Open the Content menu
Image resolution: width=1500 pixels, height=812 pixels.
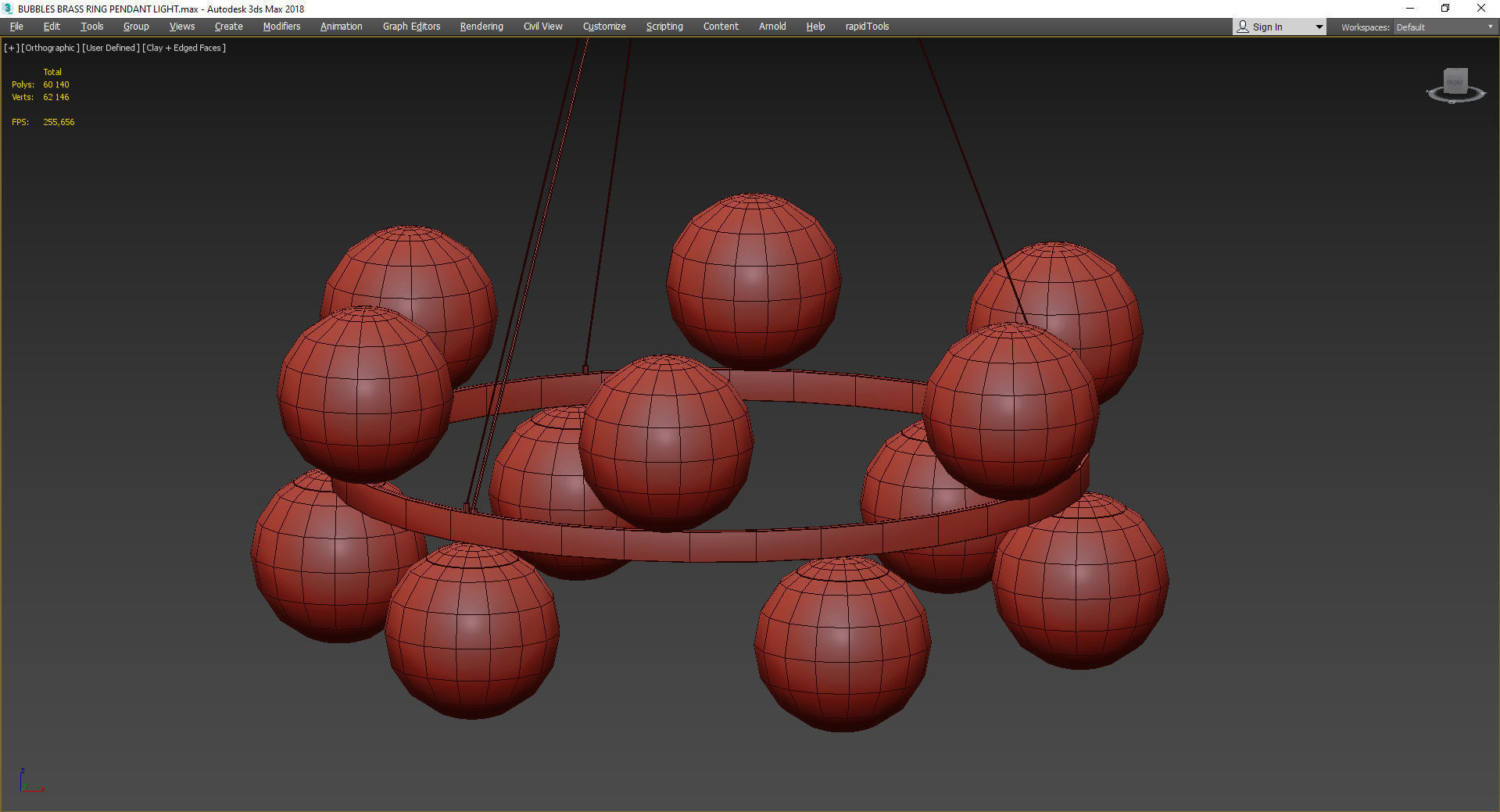tap(721, 27)
